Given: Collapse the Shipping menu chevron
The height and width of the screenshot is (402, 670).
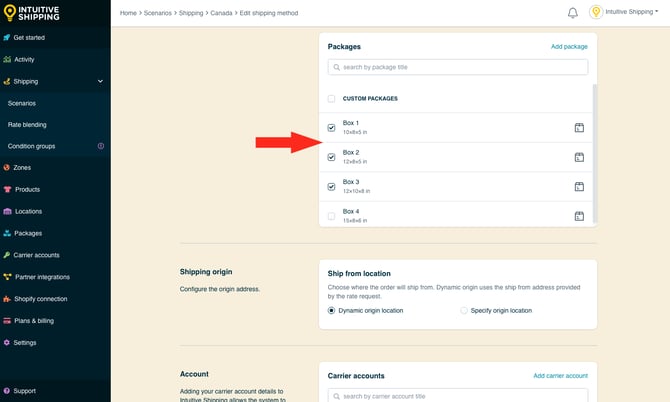Looking at the screenshot, I should click(100, 81).
